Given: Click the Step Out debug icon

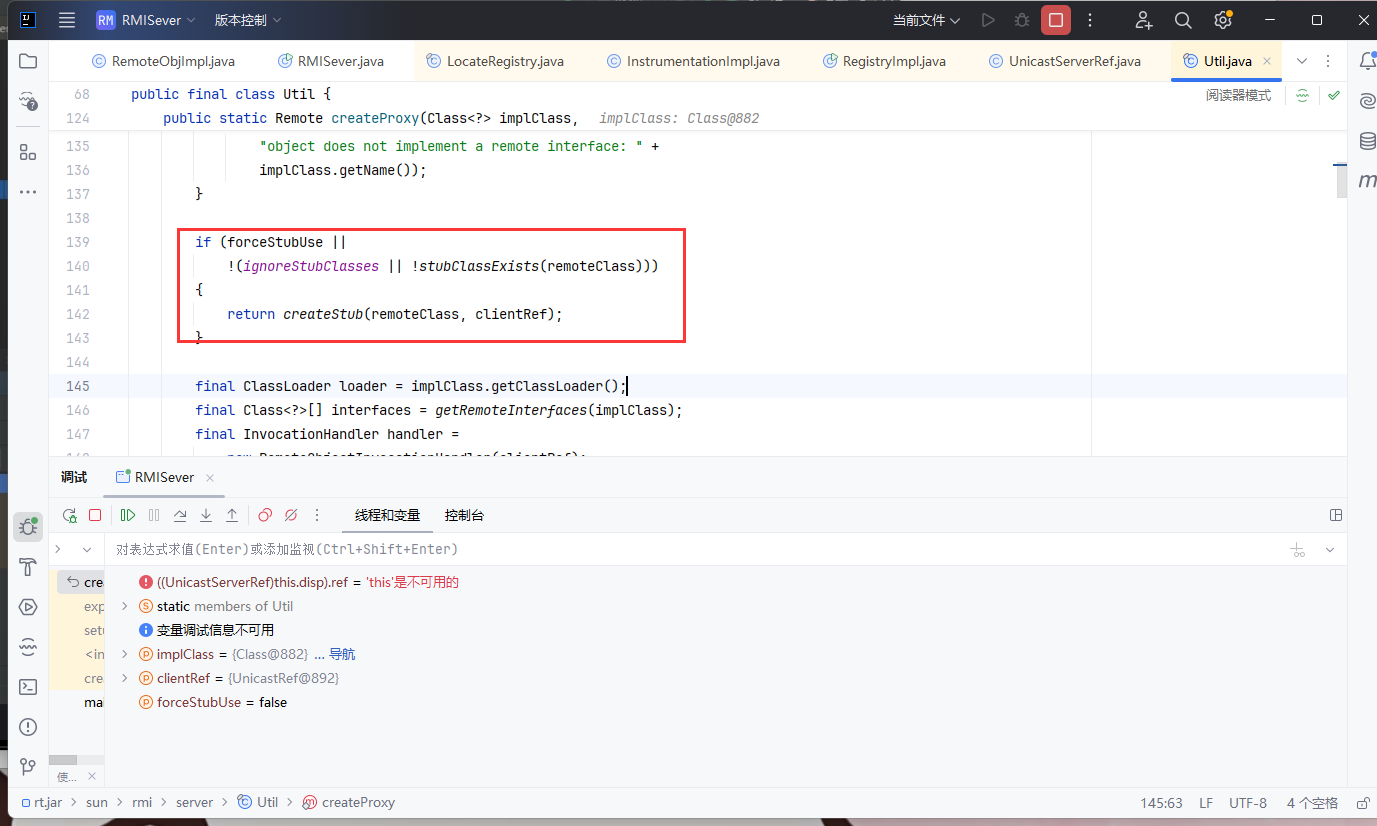Looking at the screenshot, I should click(232, 515).
